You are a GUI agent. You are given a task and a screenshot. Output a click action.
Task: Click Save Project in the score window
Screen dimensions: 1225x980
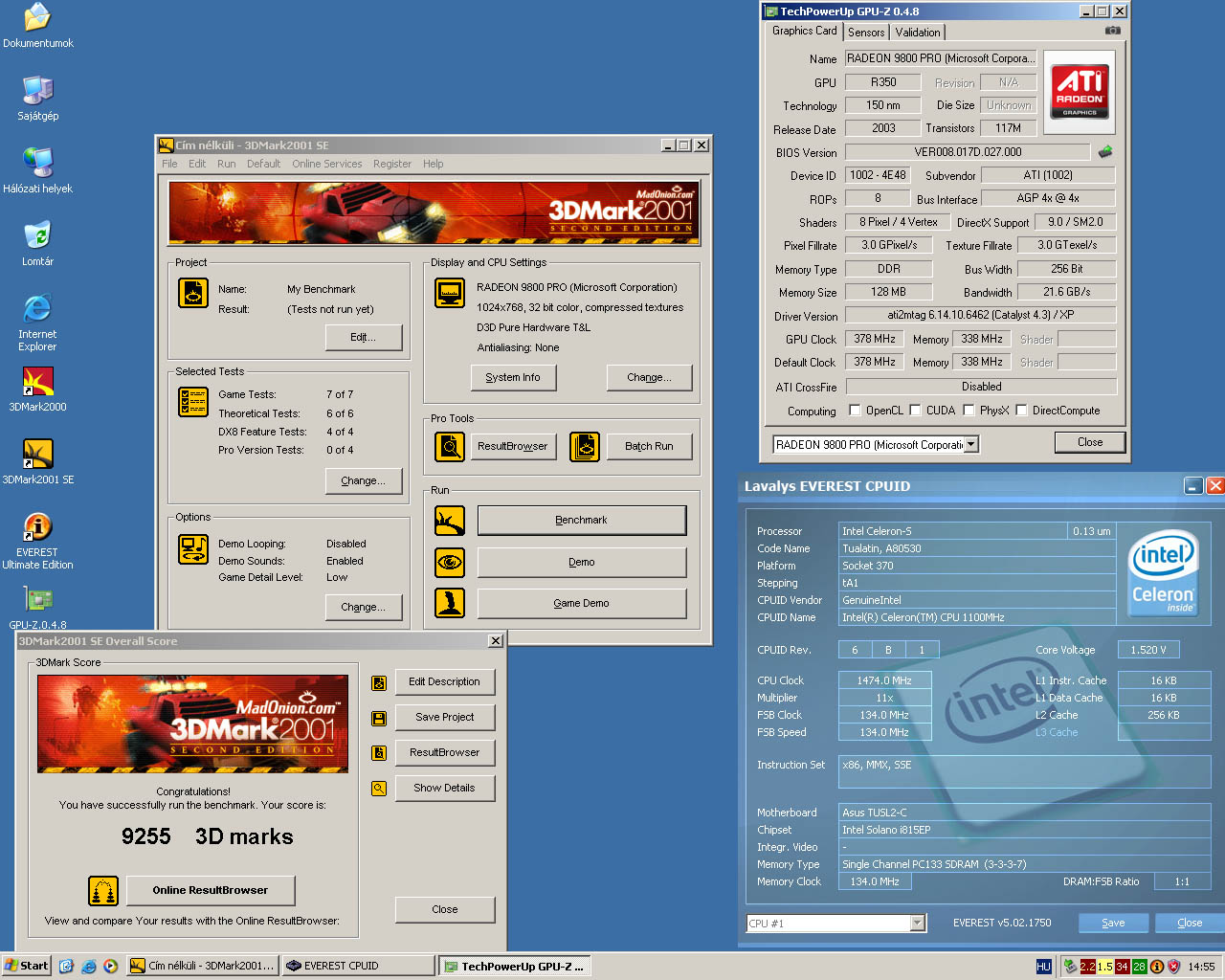point(445,718)
